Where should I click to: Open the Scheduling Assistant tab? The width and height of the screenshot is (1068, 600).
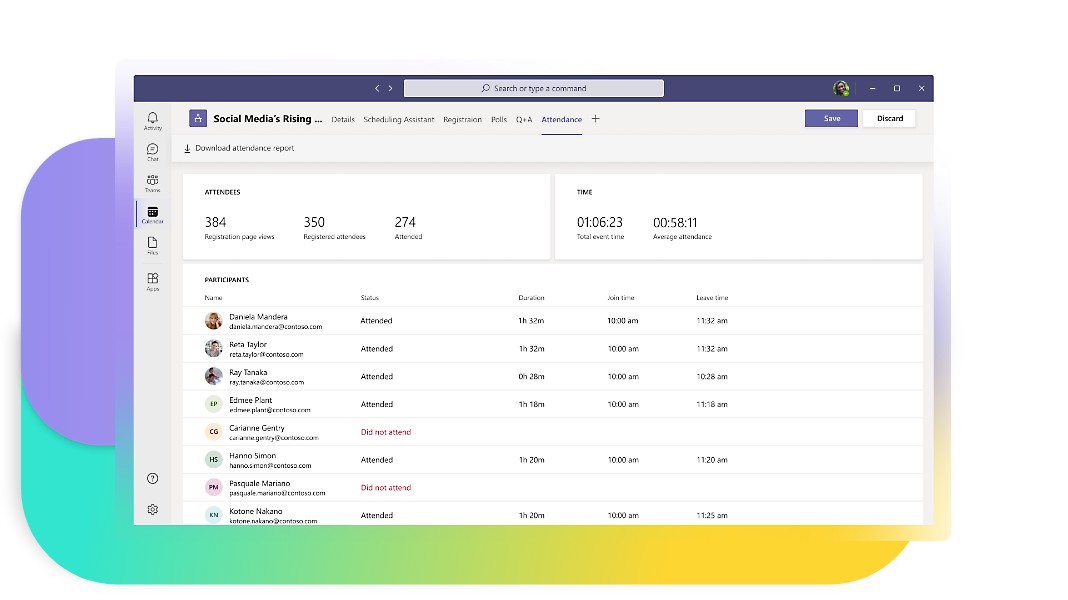click(398, 119)
